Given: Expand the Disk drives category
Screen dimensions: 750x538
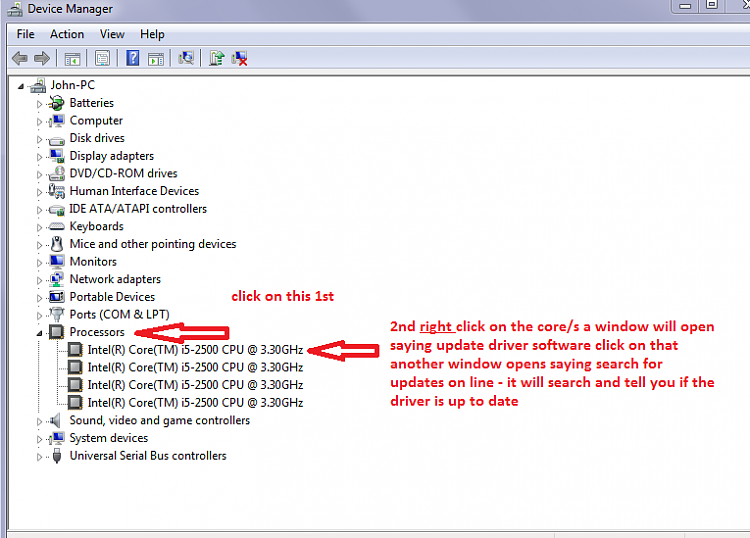Looking at the screenshot, I should coord(39,139).
